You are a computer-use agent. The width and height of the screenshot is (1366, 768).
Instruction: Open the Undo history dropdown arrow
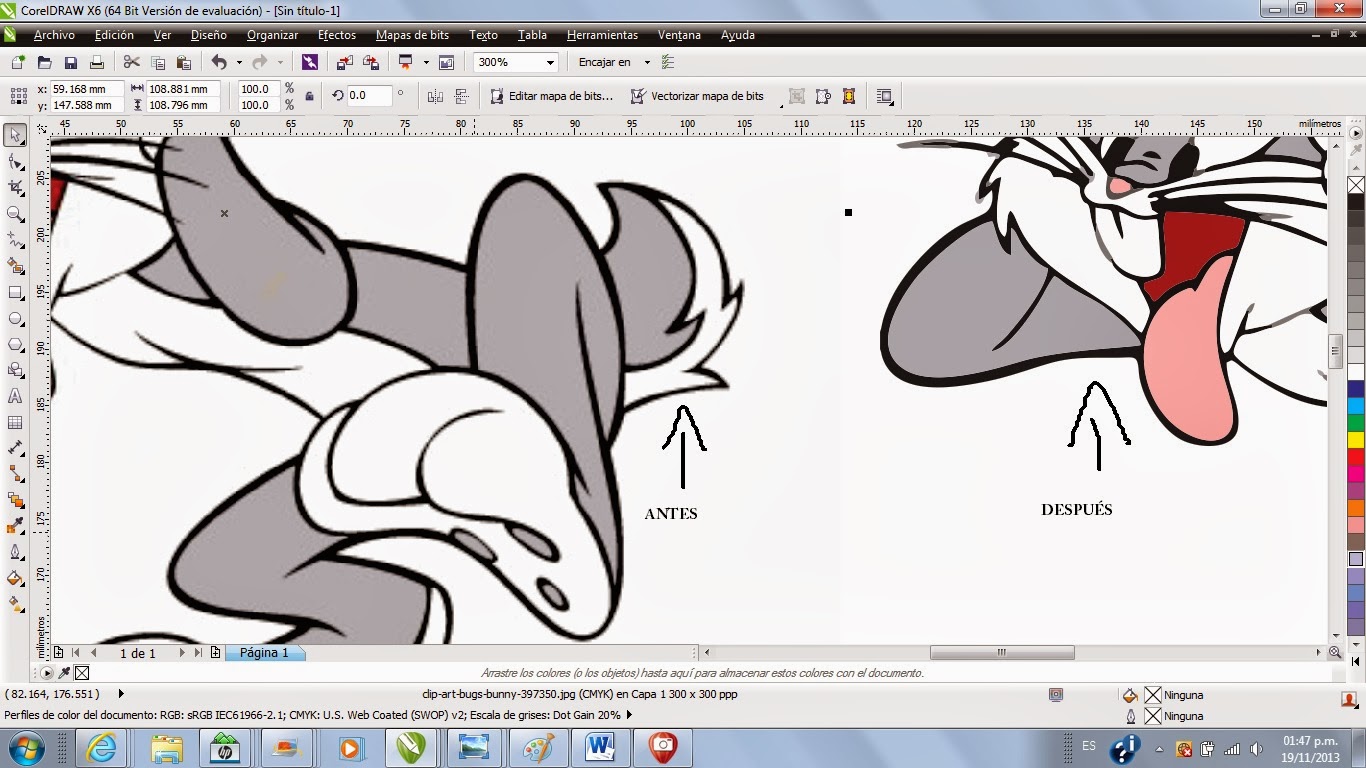(237, 62)
